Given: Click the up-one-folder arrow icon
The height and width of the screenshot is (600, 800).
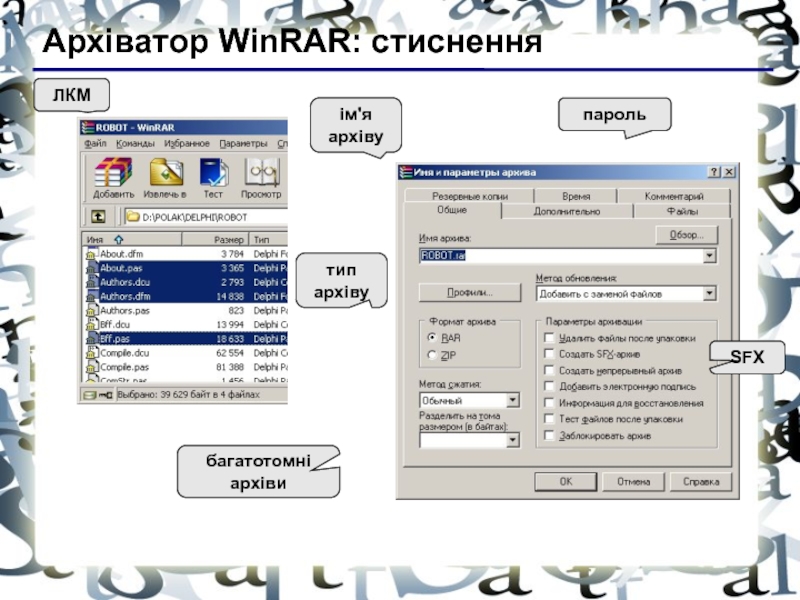Looking at the screenshot, I should coord(98,216).
